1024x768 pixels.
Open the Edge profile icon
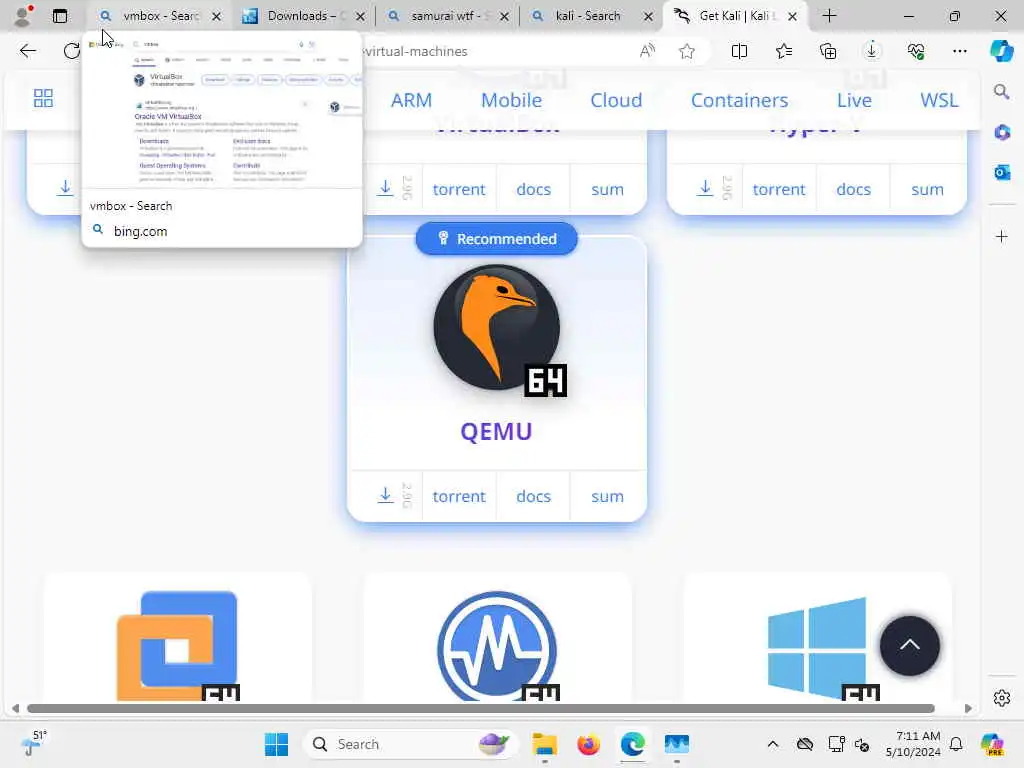pyautogui.click(x=23, y=16)
